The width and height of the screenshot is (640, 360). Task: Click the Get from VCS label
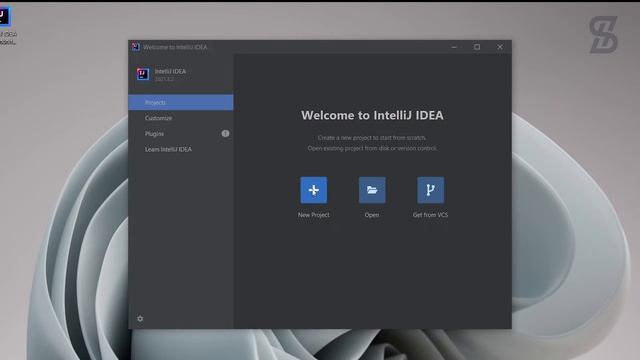pos(430,215)
